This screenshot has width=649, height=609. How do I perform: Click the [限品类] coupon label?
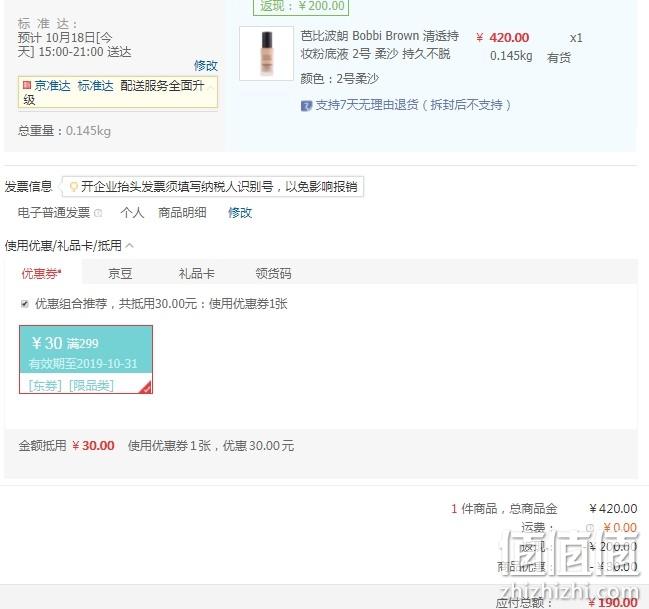(91, 385)
